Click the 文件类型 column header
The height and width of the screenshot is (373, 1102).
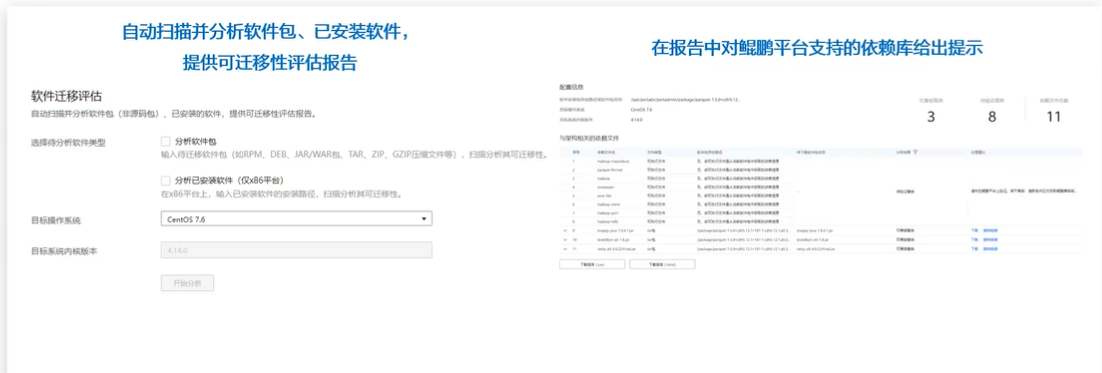tap(654, 152)
